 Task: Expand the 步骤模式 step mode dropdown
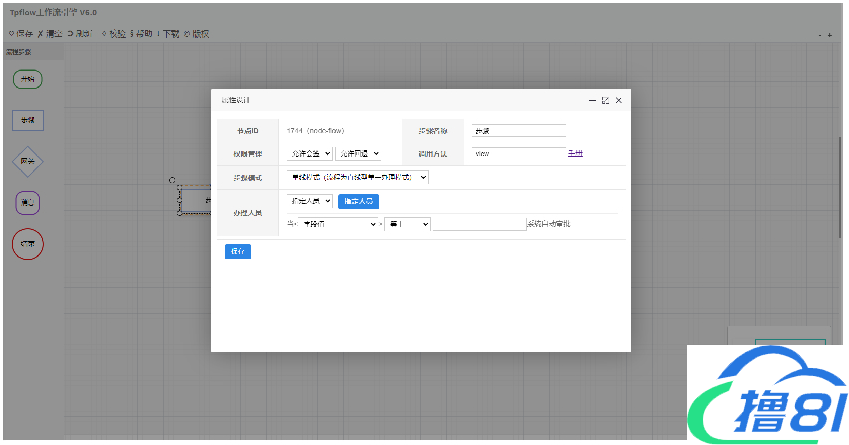coord(357,177)
